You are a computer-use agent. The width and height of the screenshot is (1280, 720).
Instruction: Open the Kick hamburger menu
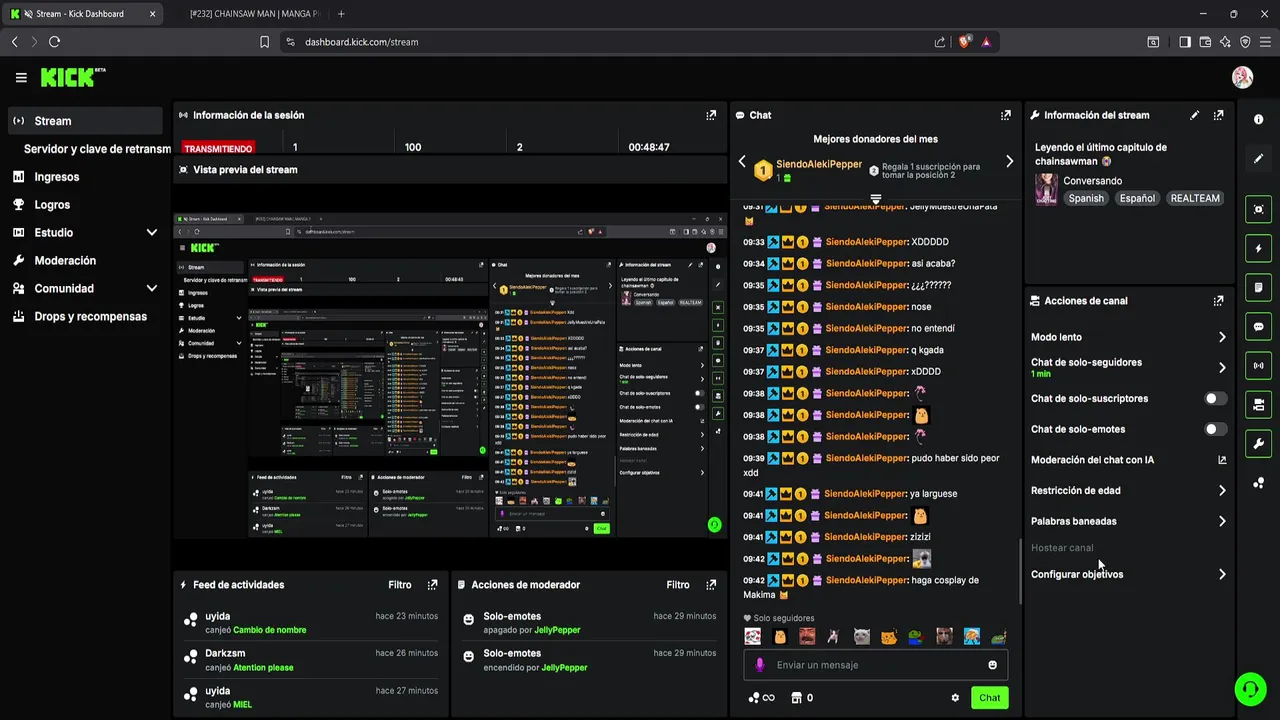(21, 77)
